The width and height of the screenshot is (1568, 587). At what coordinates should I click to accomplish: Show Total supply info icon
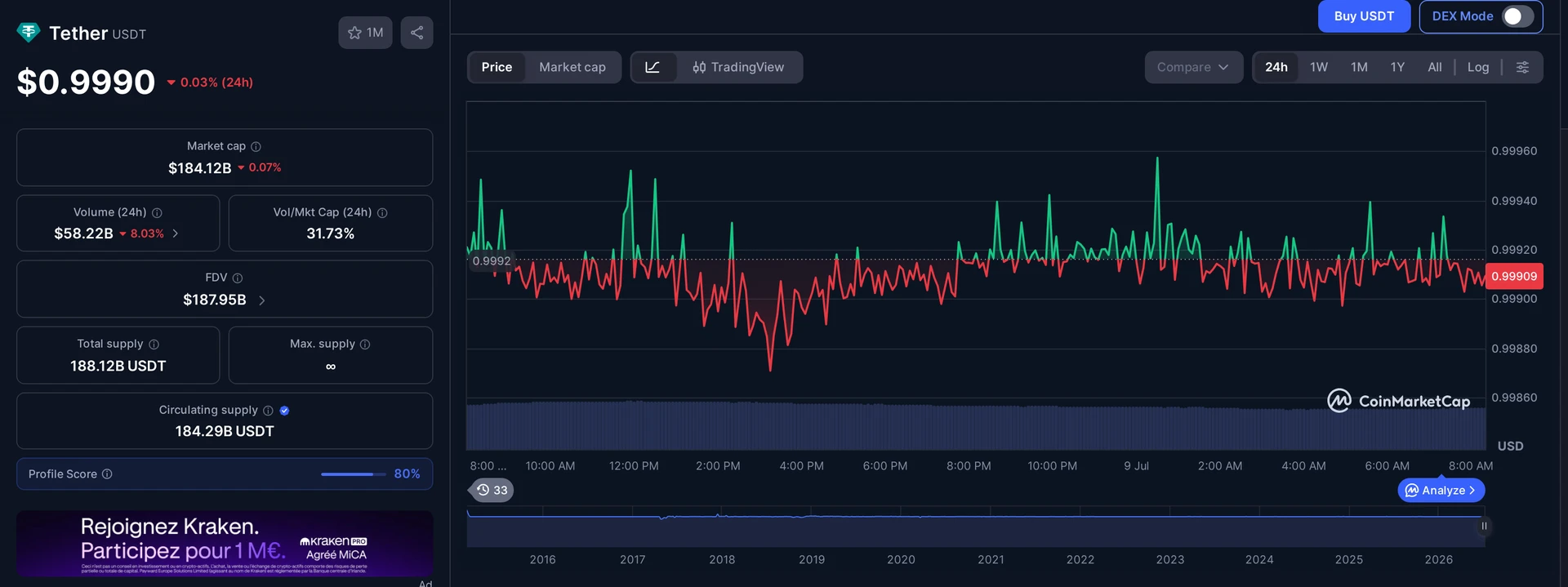[154, 345]
